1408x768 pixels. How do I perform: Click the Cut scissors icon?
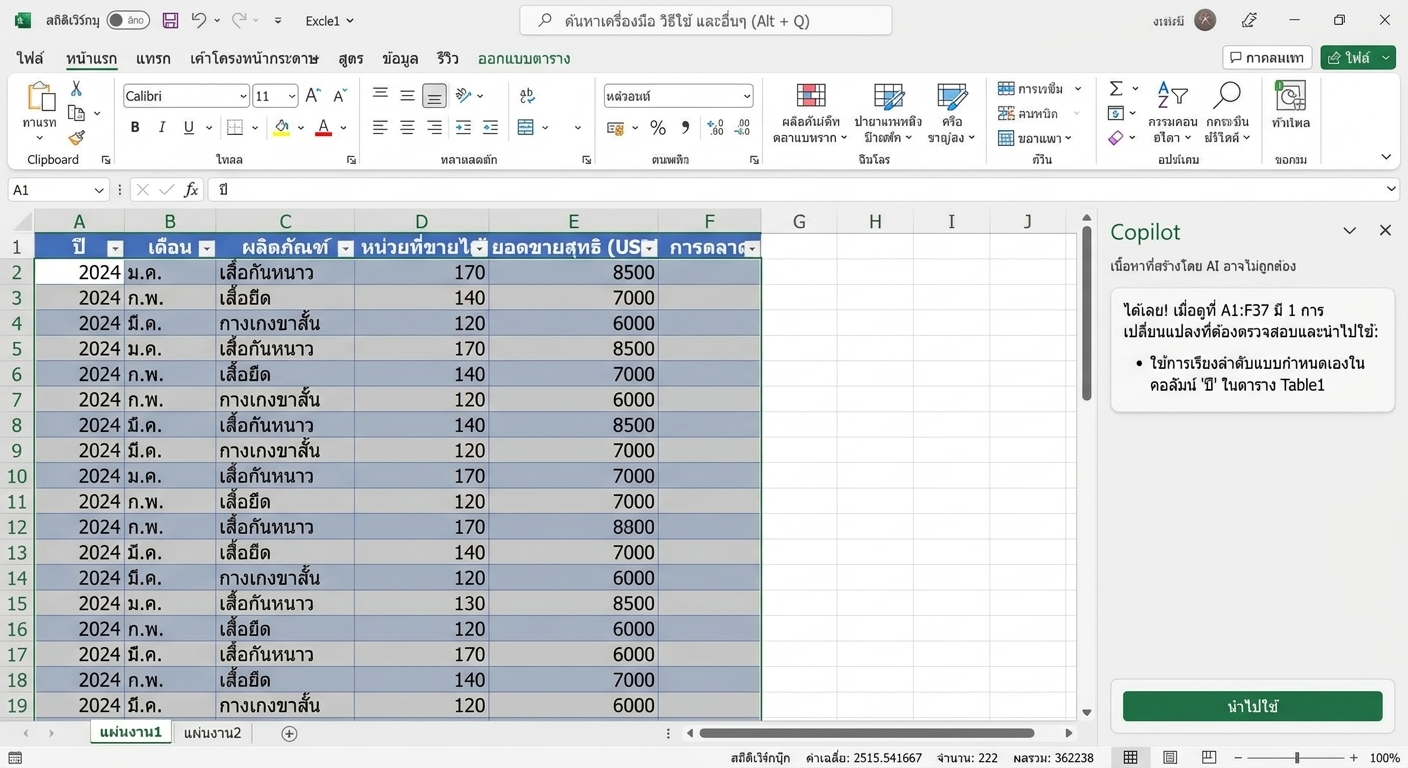pos(76,89)
